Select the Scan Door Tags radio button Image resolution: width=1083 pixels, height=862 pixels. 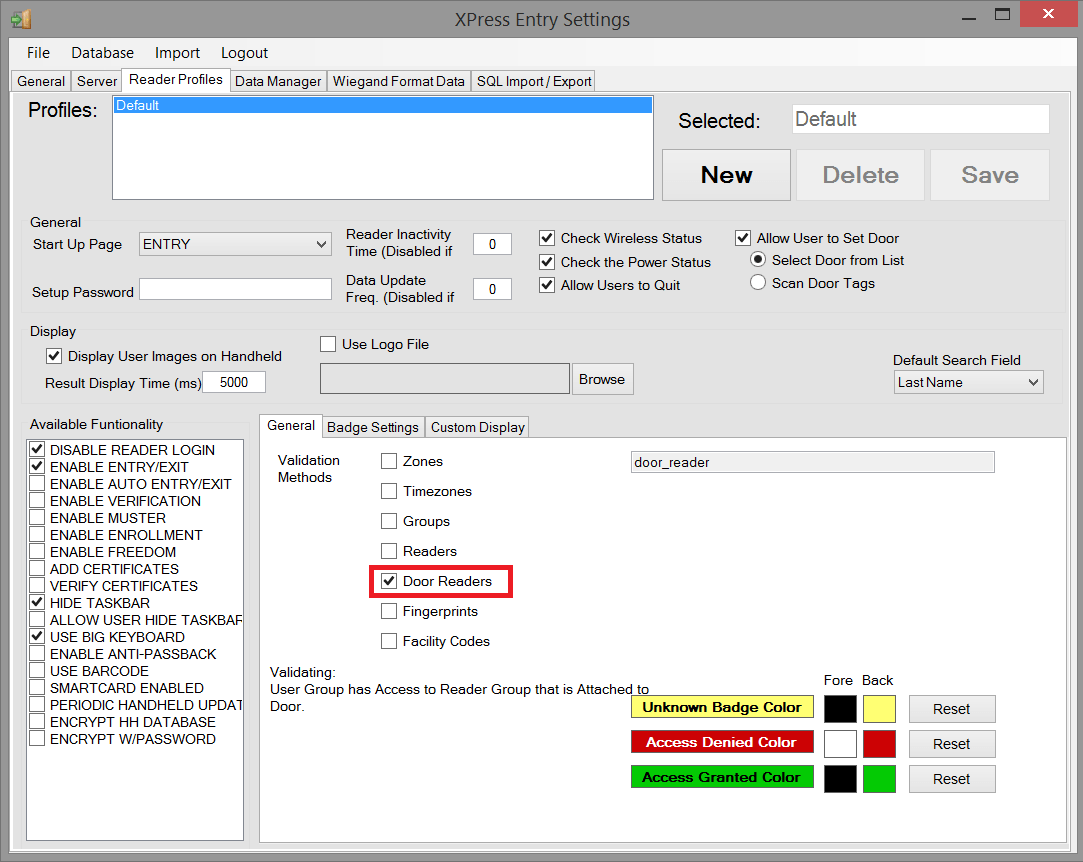(758, 282)
